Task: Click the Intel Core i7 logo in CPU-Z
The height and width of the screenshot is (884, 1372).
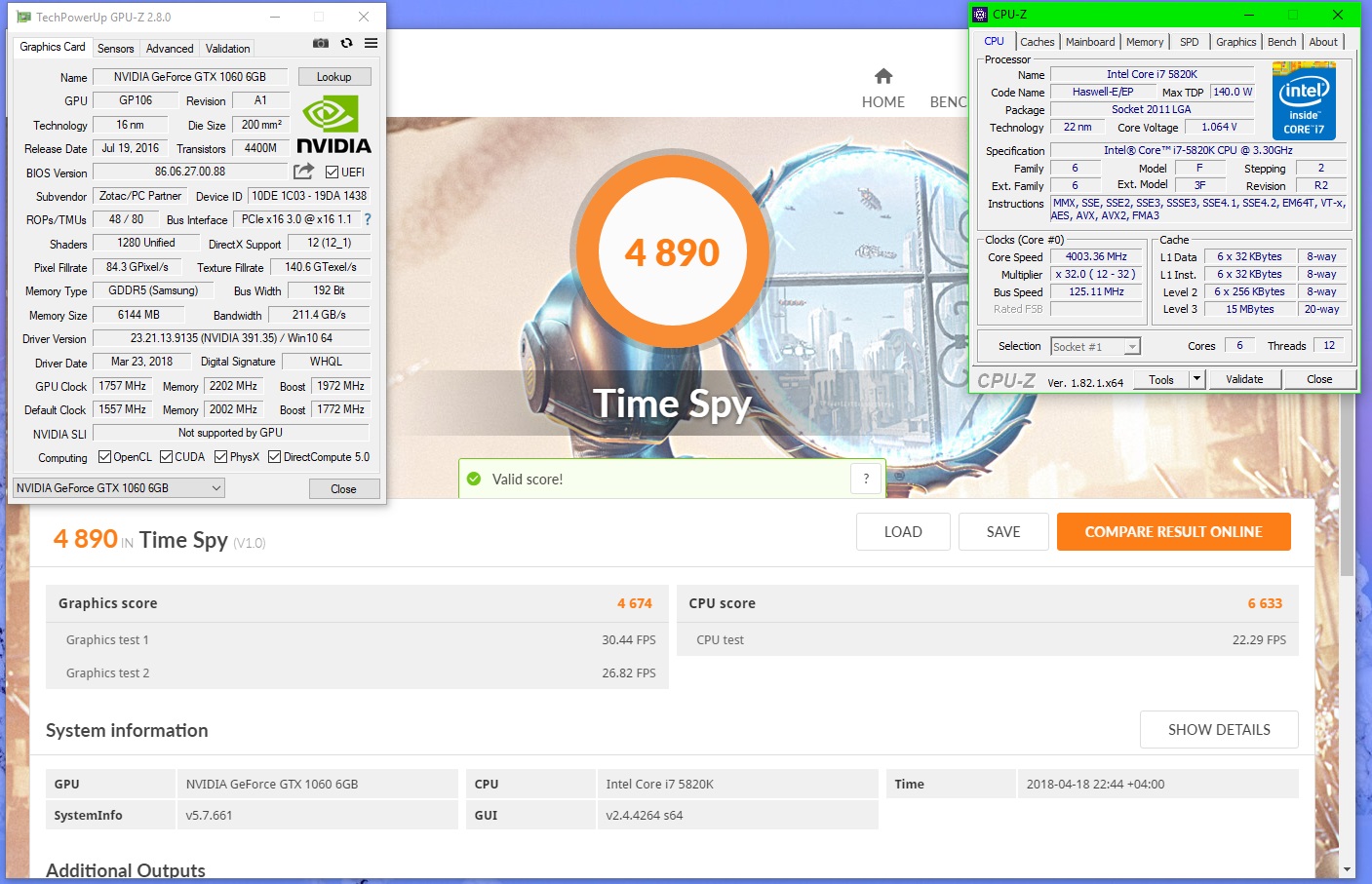Action: pyautogui.click(x=1304, y=100)
